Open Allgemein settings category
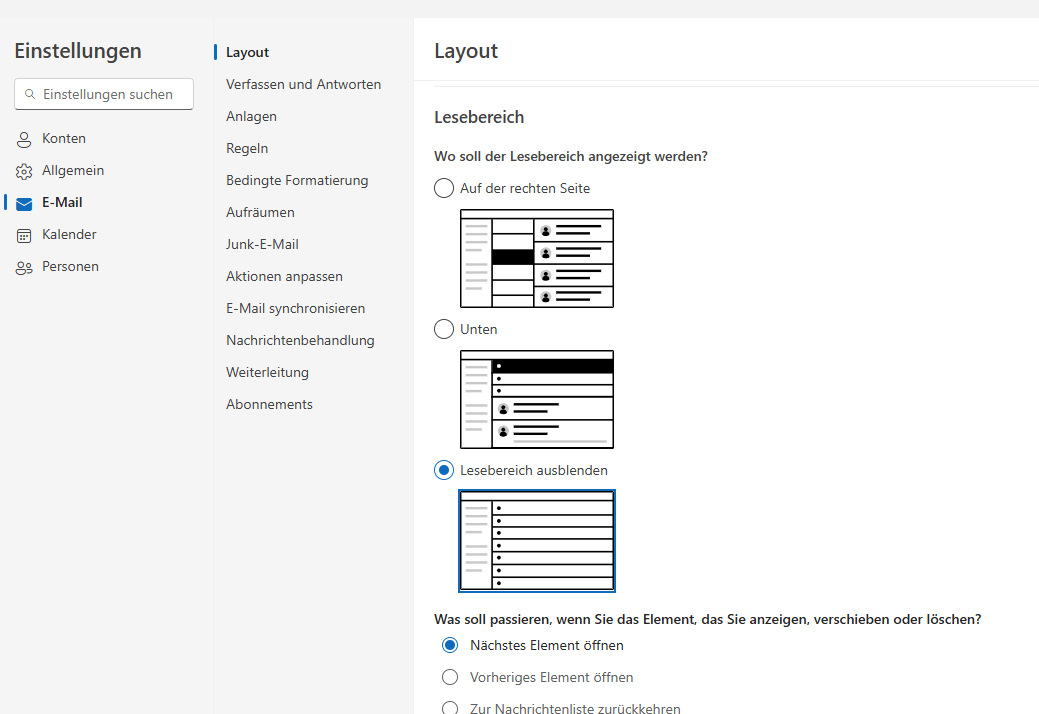Viewport: 1039px width, 714px height. [x=73, y=170]
